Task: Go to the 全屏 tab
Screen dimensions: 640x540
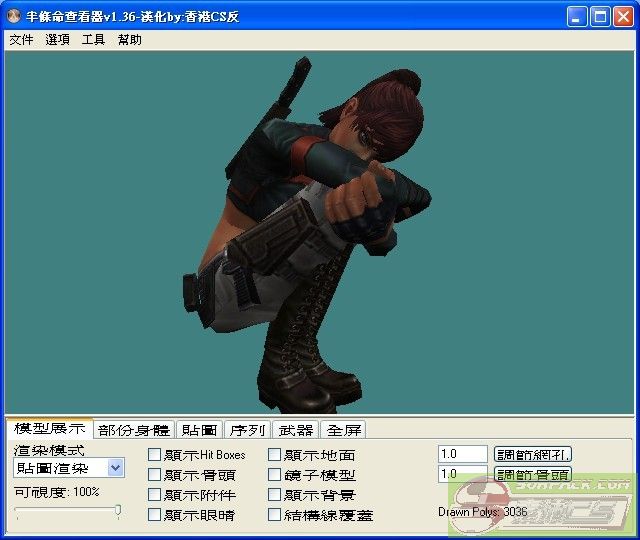Action: click(x=344, y=430)
